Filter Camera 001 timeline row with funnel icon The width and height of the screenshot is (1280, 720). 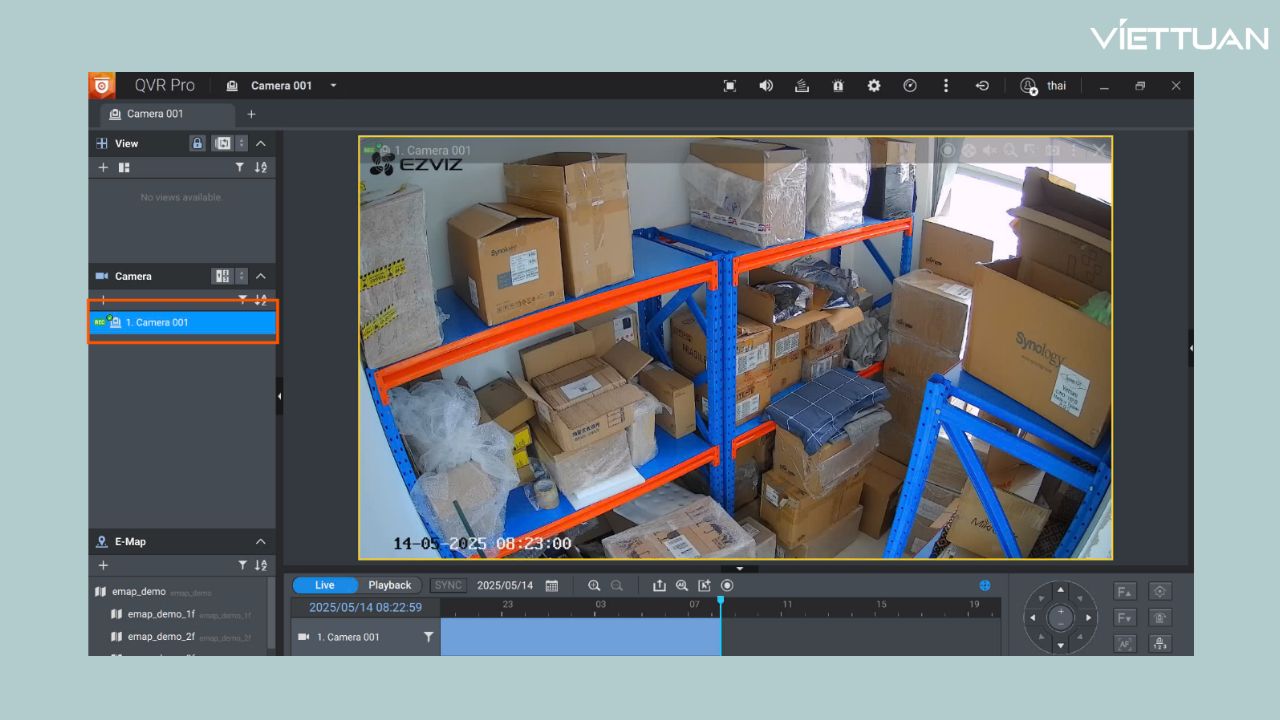tap(428, 637)
